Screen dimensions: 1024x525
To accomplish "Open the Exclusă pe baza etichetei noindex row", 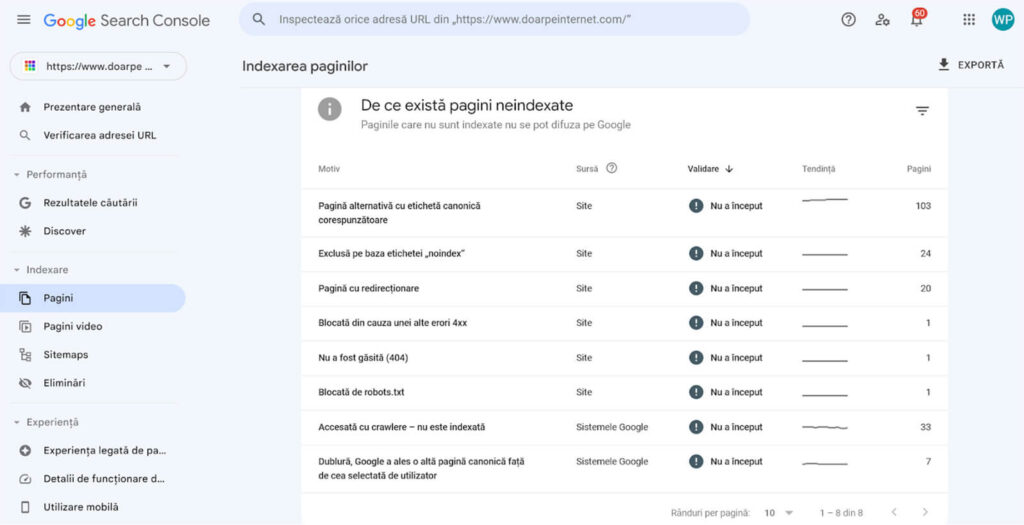I will [x=624, y=254].
